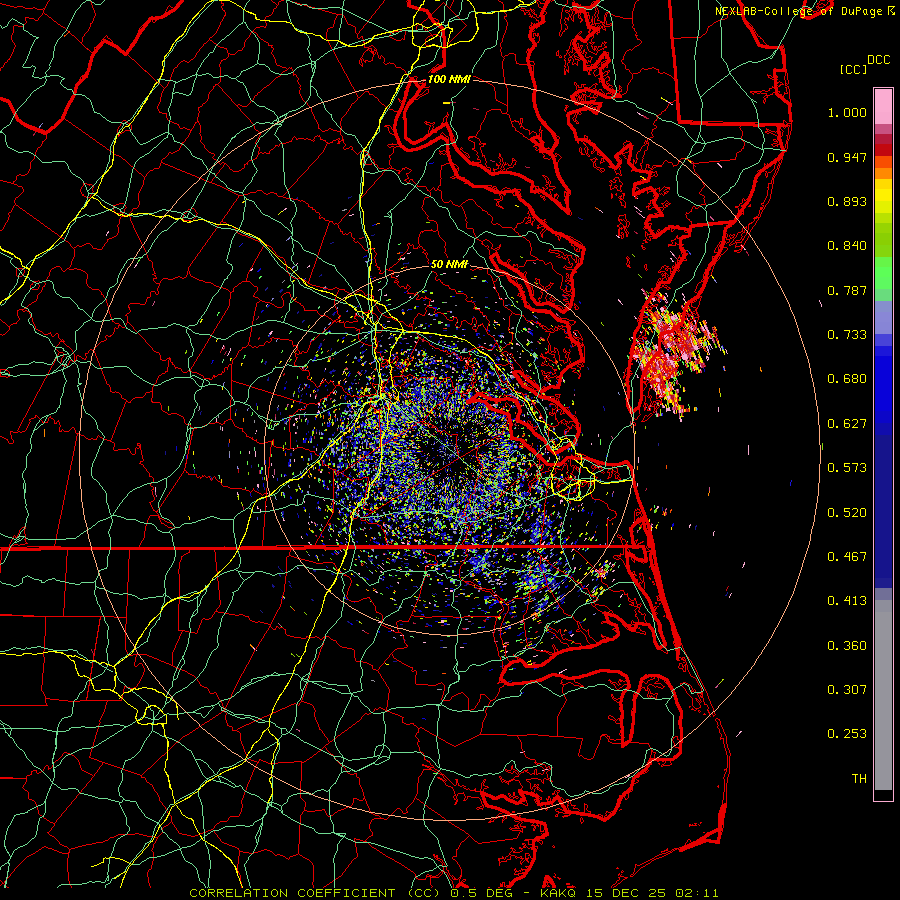900x900 pixels.
Task: Select the 0.947 scale value
Action: (847, 157)
